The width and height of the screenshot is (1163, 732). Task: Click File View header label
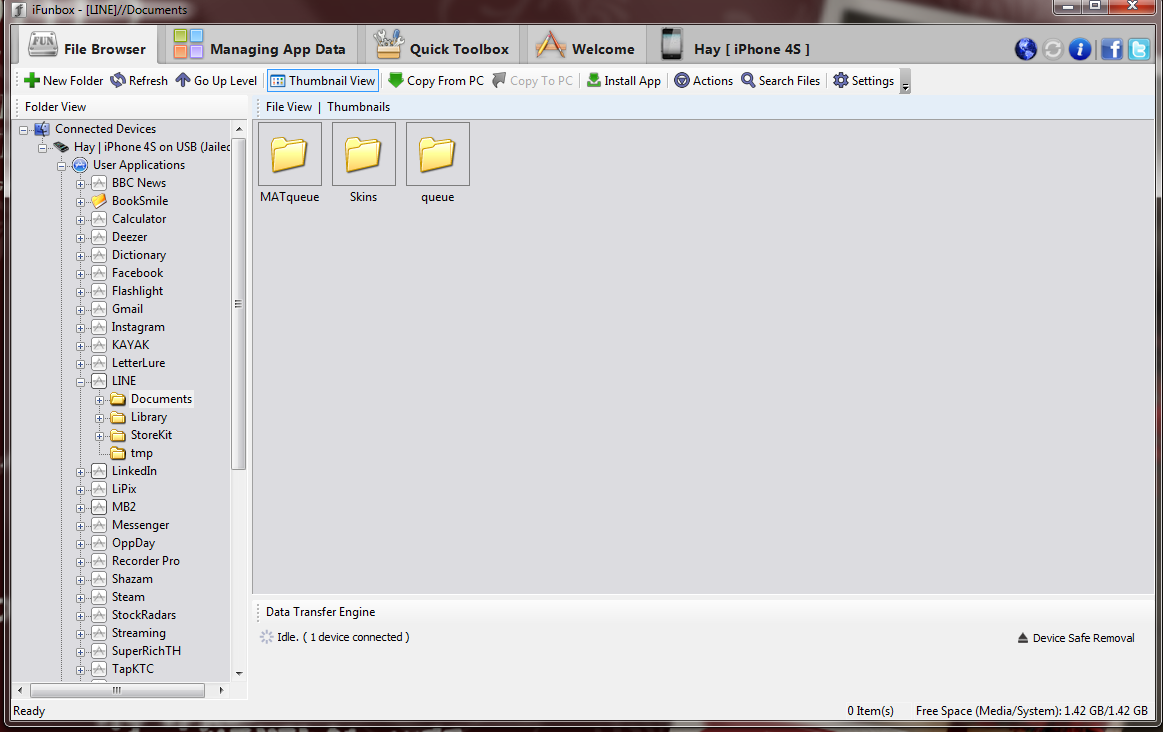(289, 107)
